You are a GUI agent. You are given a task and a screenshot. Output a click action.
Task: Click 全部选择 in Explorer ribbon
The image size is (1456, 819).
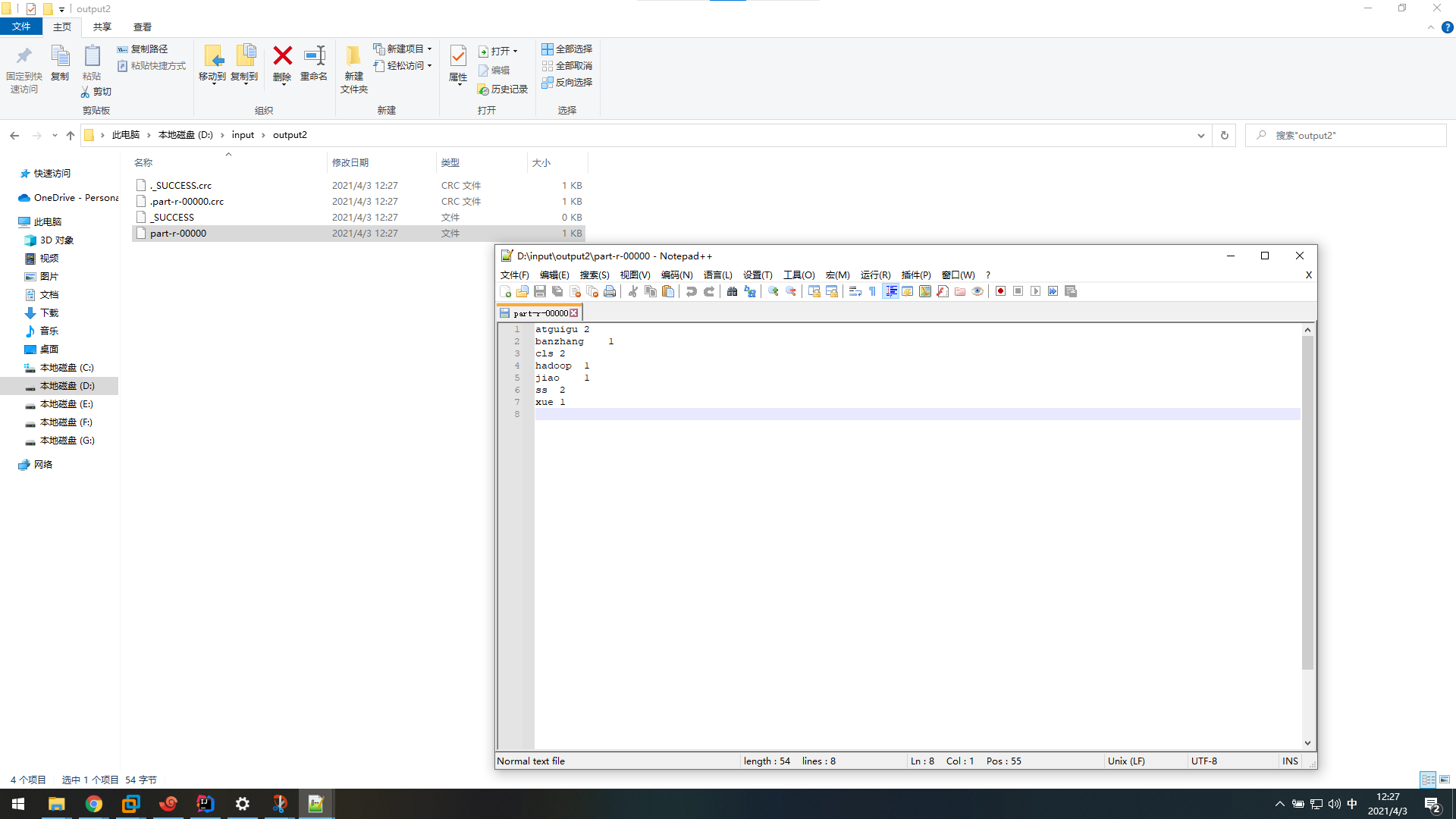tap(567, 49)
